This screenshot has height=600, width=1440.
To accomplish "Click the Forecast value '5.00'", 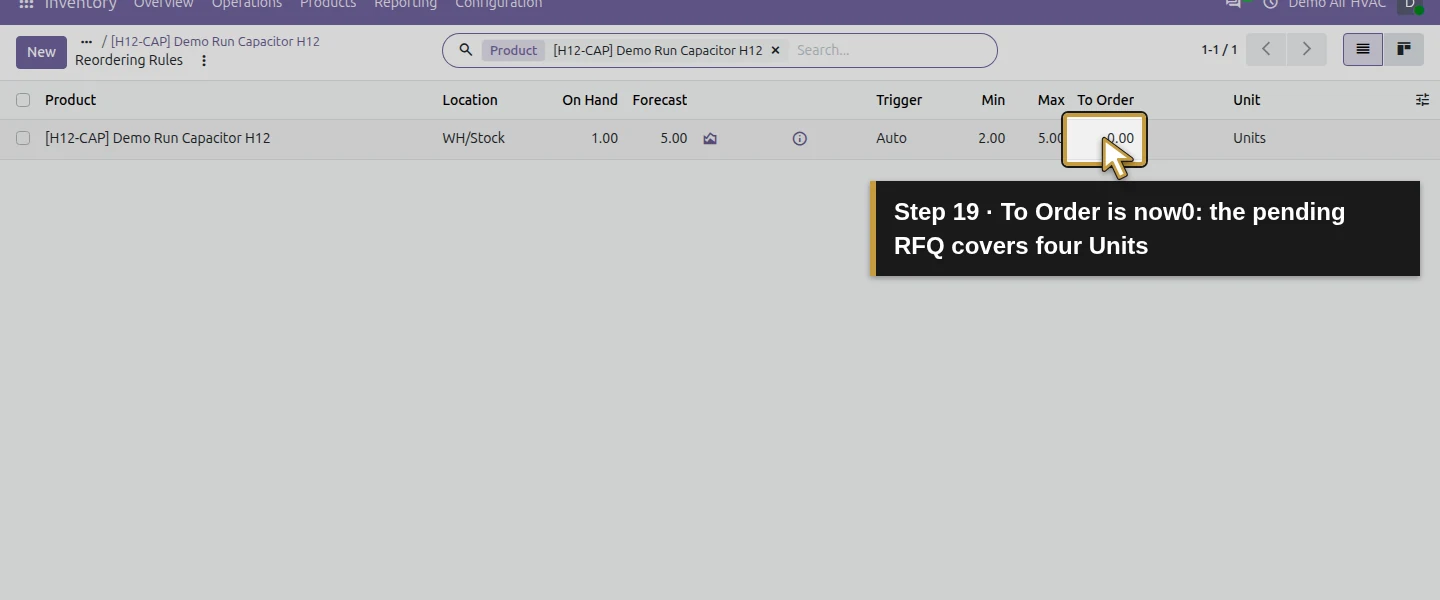I will point(674,138).
